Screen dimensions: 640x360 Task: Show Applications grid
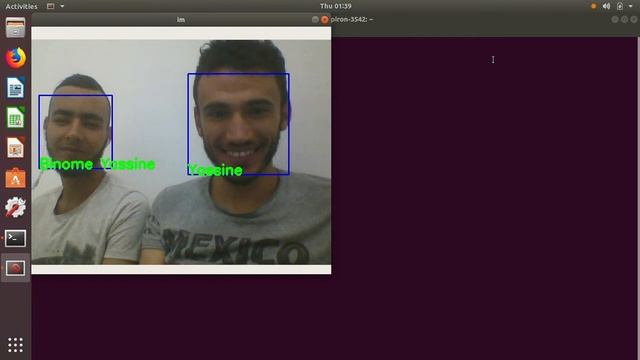pyautogui.click(x=16, y=345)
